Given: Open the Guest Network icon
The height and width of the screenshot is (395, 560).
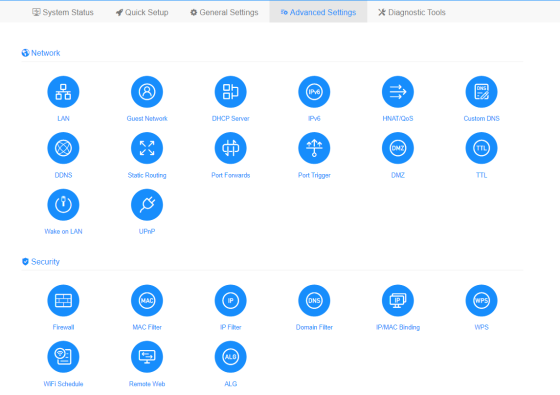Looking at the screenshot, I should click(x=147, y=92).
